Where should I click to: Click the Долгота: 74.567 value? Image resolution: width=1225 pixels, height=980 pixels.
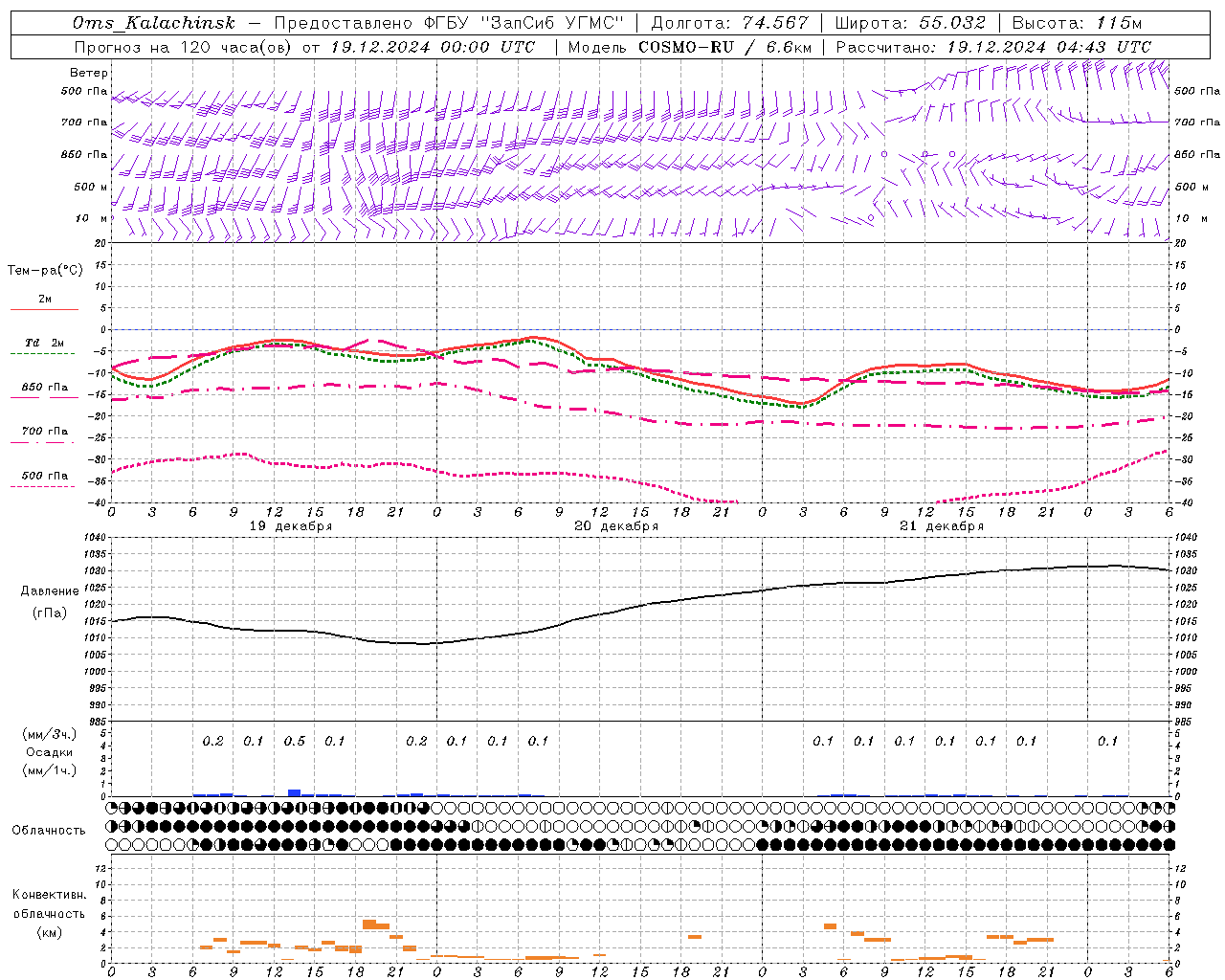click(x=729, y=23)
